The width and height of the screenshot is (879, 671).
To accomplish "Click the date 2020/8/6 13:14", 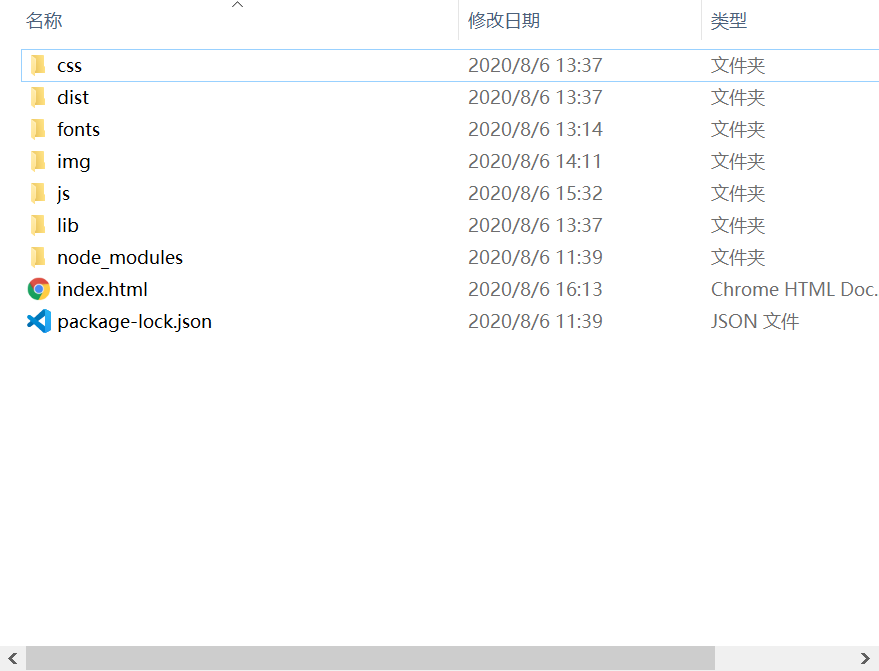I will point(535,129).
